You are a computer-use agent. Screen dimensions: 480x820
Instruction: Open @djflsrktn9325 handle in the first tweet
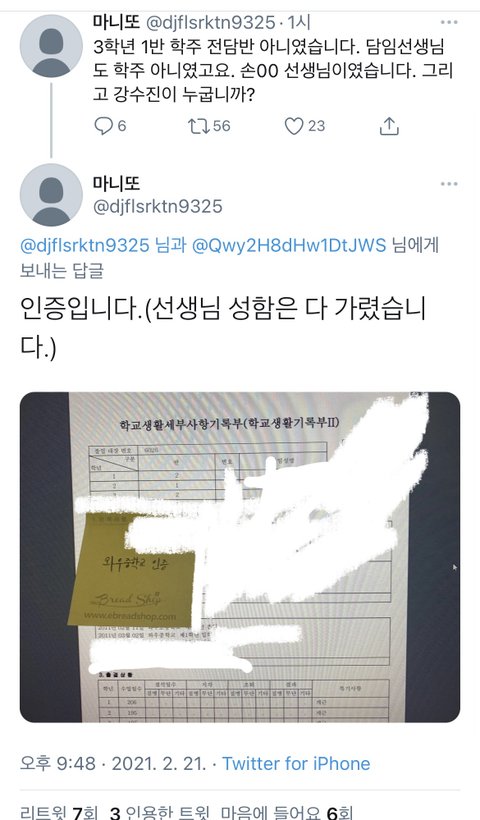coord(210,22)
